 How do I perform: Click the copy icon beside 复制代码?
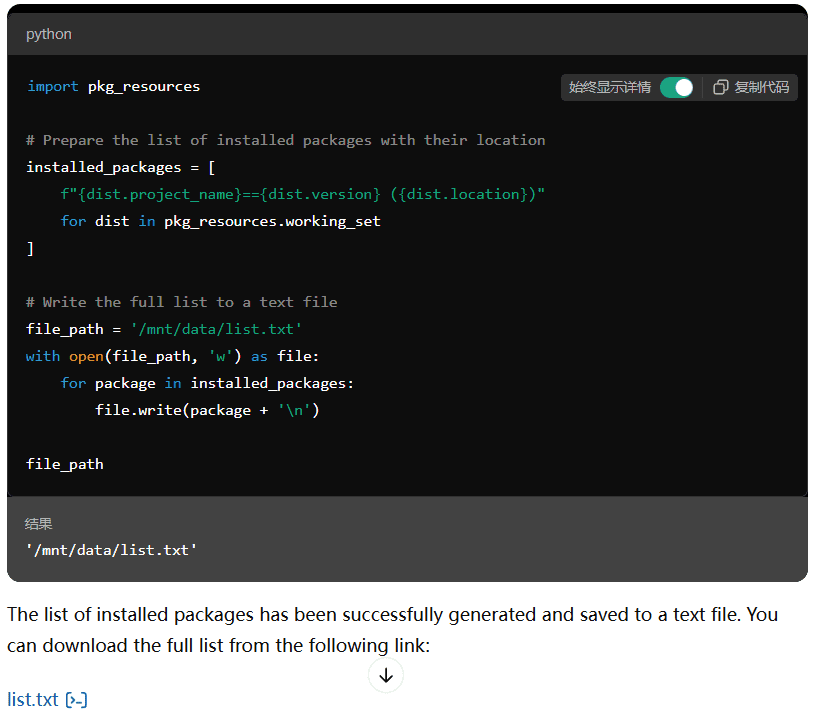click(720, 87)
